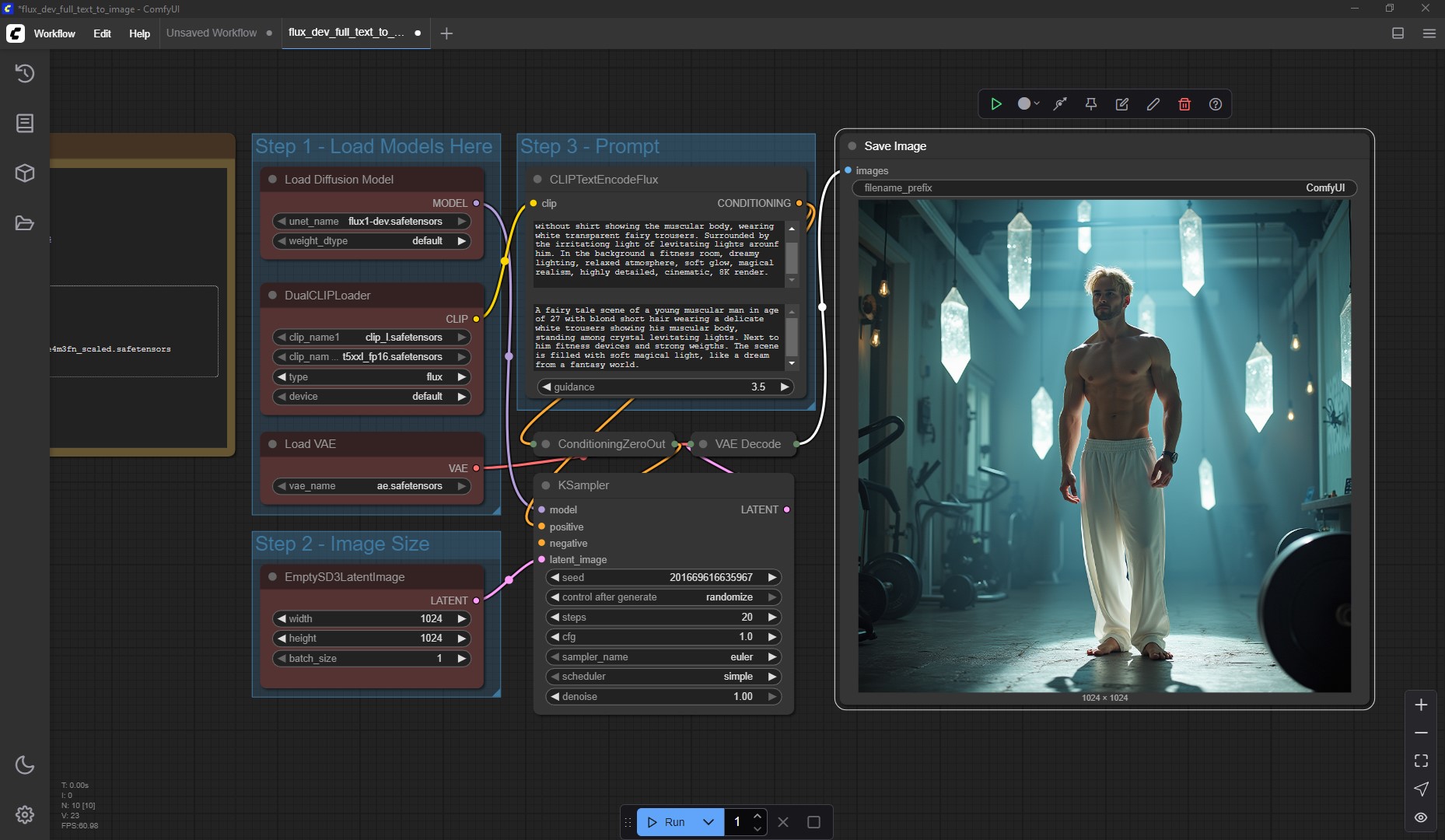Collapse the KSampler node using its dot
Screen dimensions: 1445x840
click(546, 485)
